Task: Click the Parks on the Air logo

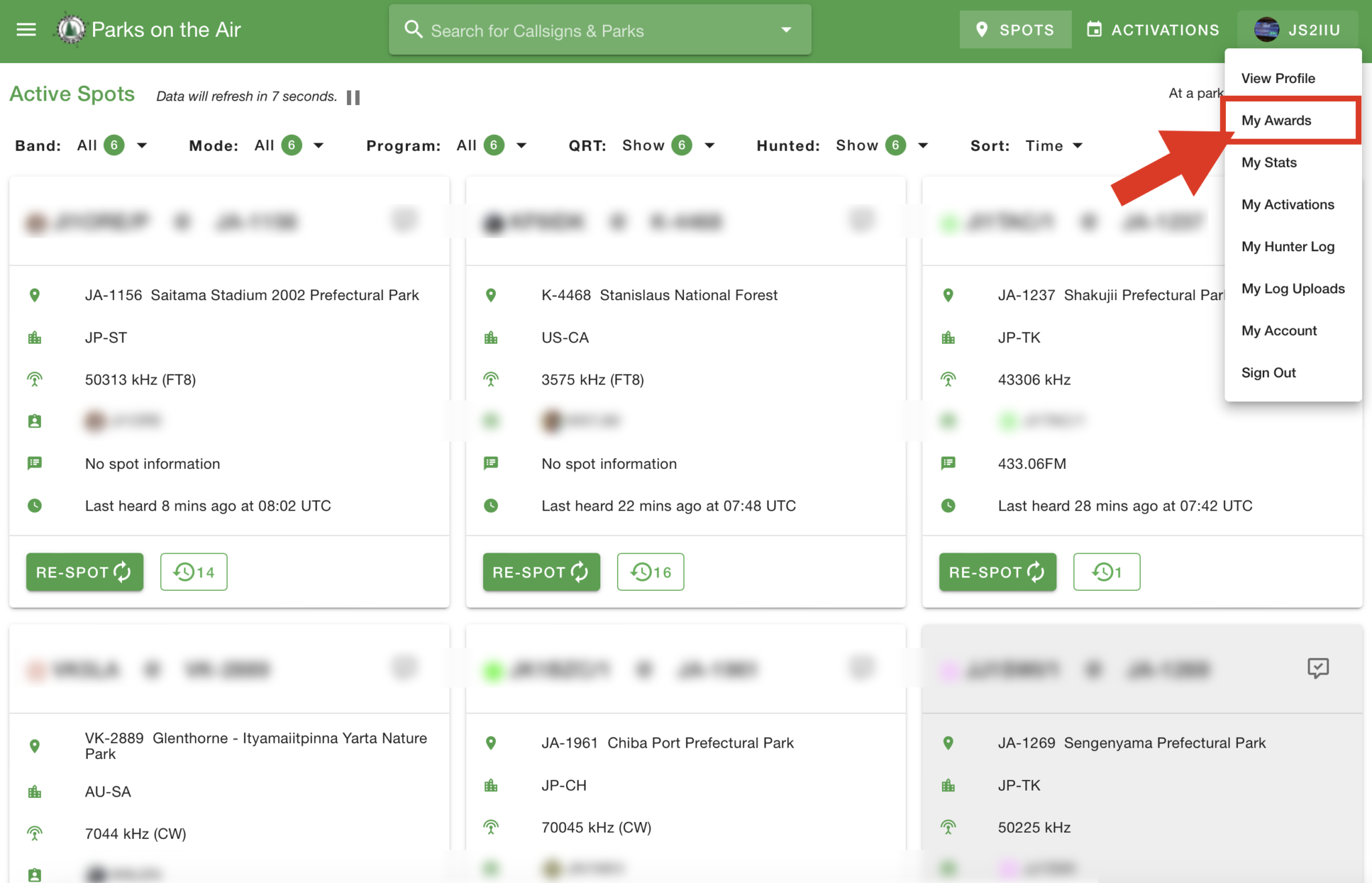Action: (x=70, y=29)
